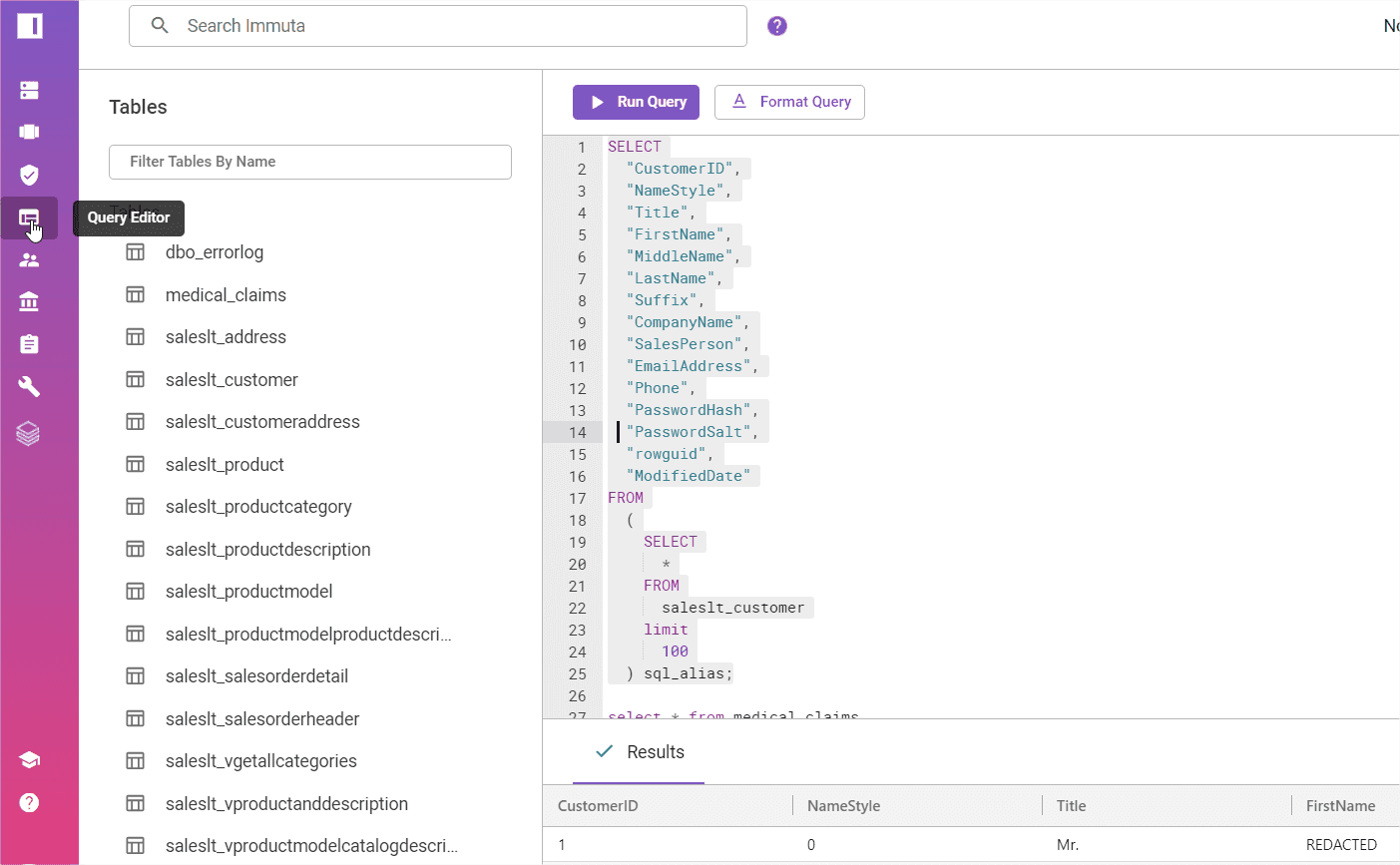Select the audit clipboard icon in sidebar
The height and width of the screenshot is (865, 1400).
click(27, 342)
